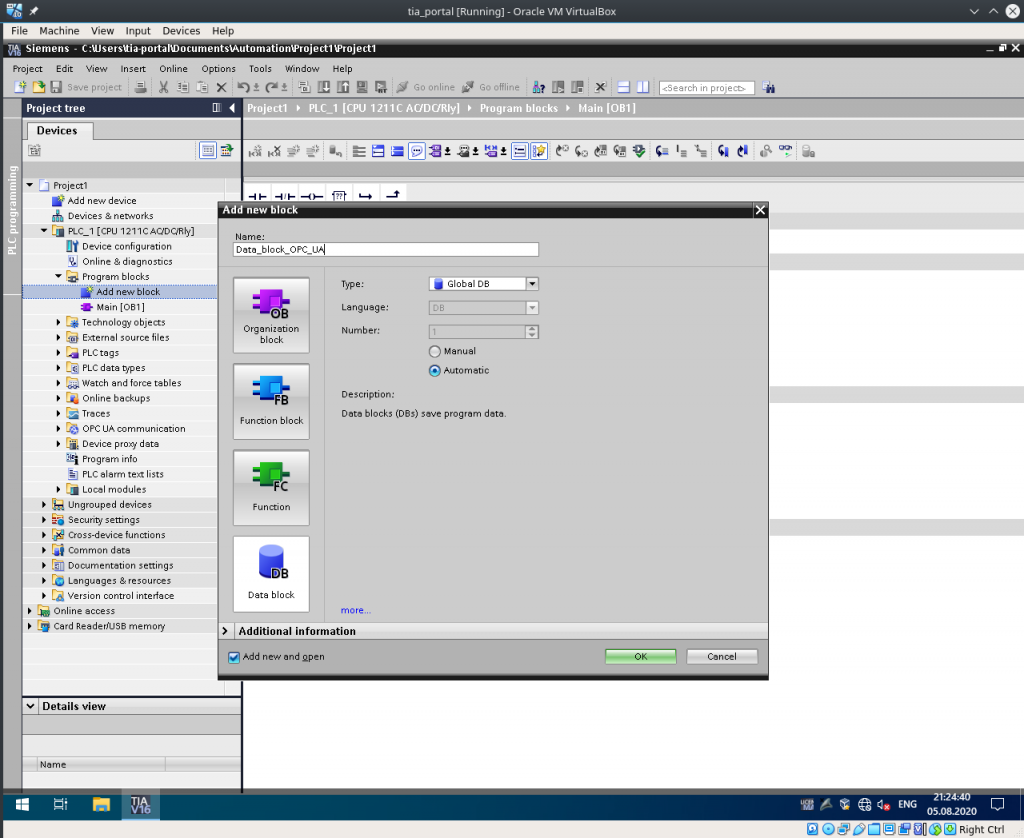The height and width of the screenshot is (838, 1024).
Task: Click the speaker mute icon in system tray
Action: point(884,805)
